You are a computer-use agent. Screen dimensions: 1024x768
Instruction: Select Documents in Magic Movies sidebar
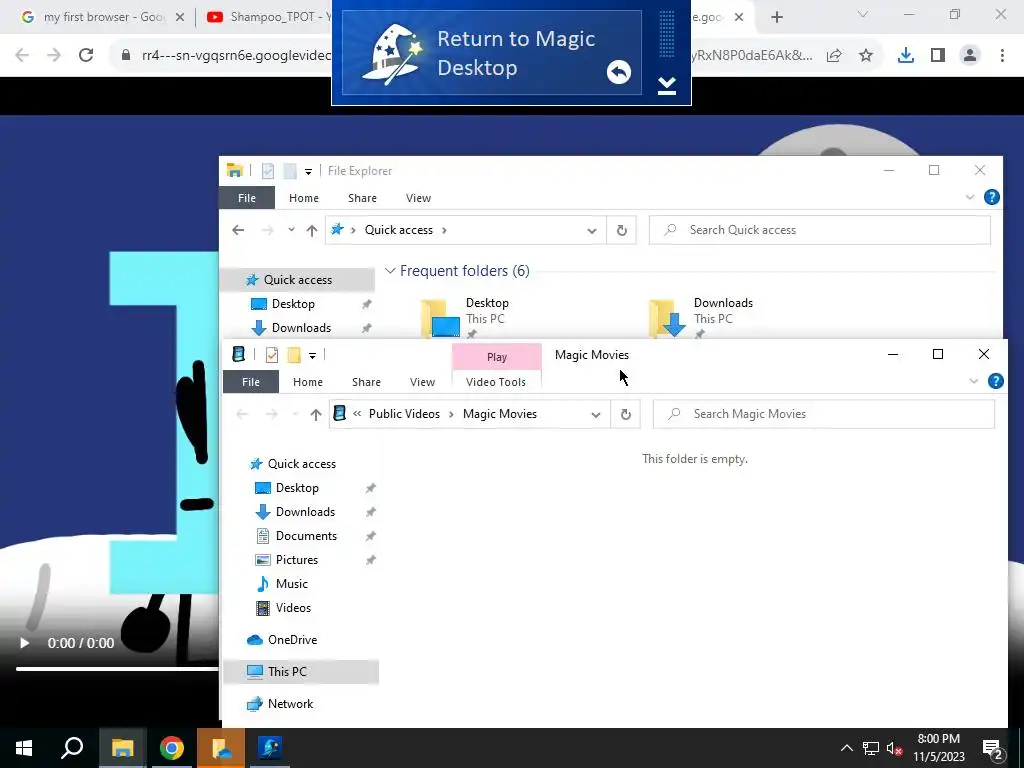pyautogui.click(x=306, y=536)
